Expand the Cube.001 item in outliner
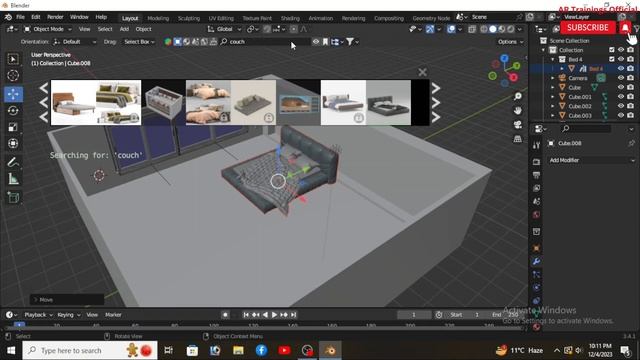This screenshot has height=360, width=640. 553,97
